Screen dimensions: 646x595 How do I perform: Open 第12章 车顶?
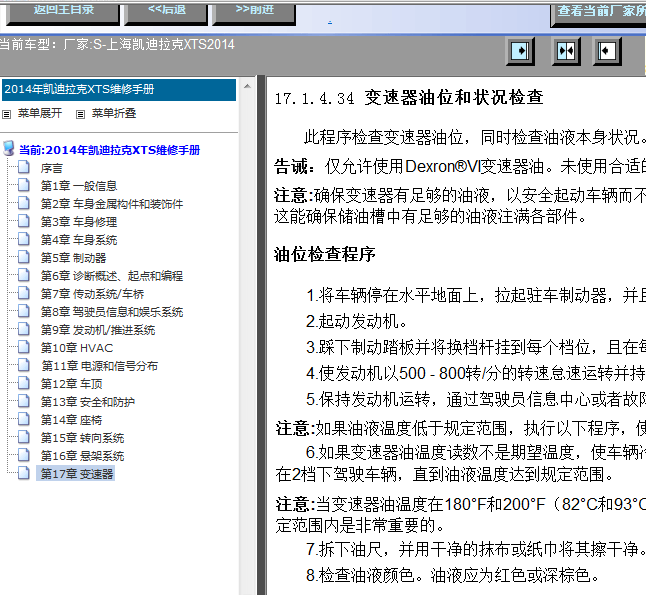(71, 384)
